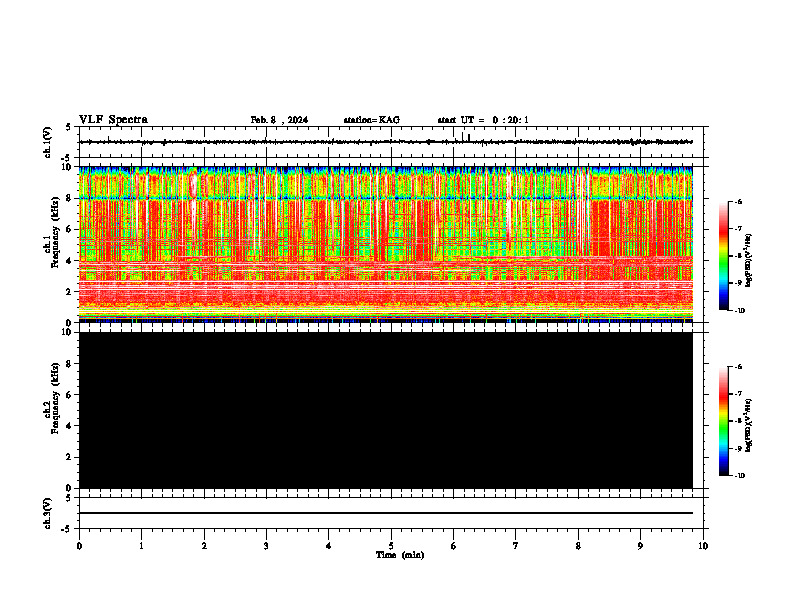Click the "ch.1(V)" axis label
The height and width of the screenshot is (612, 792).
pos(48,142)
